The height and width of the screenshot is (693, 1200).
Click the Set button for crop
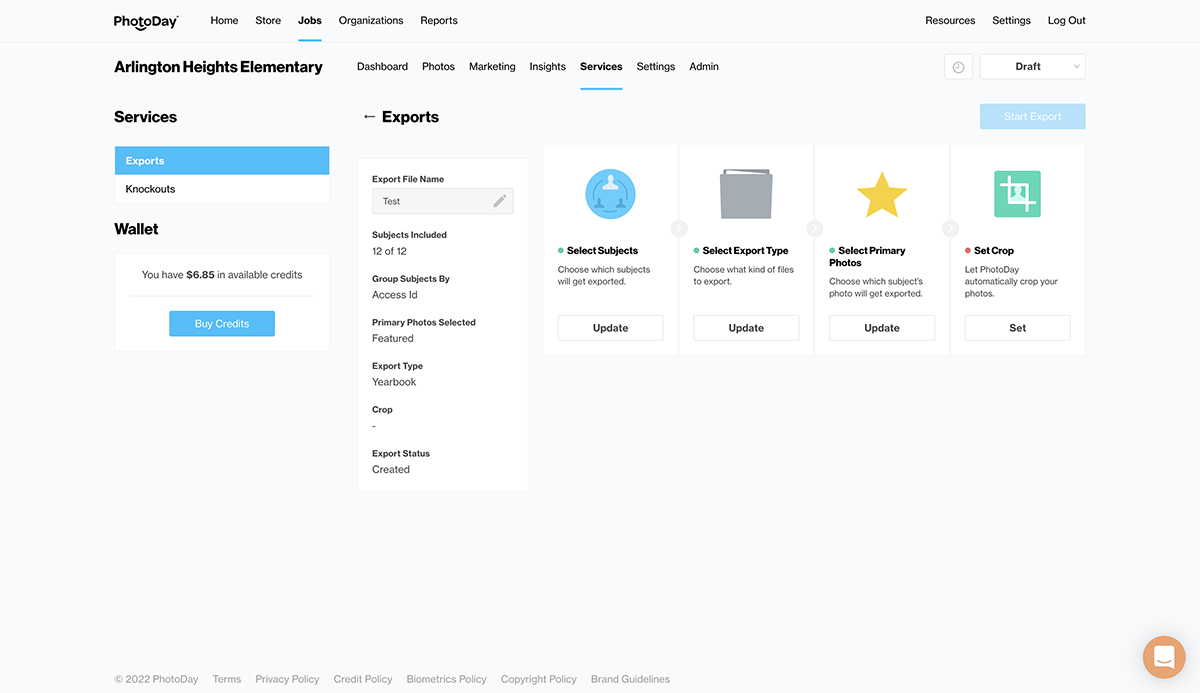[1017, 328]
